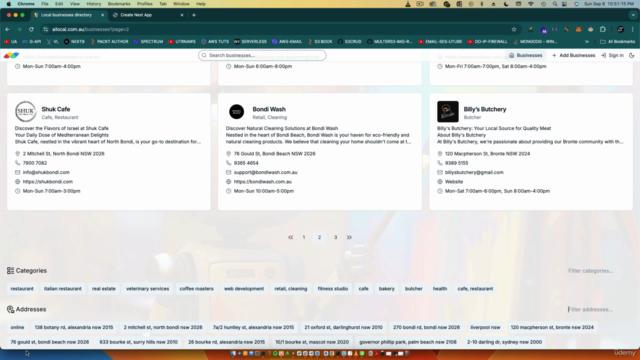Toggle dark mode moon icon
This screenshot has width=640, height=360.
tap(631, 55)
